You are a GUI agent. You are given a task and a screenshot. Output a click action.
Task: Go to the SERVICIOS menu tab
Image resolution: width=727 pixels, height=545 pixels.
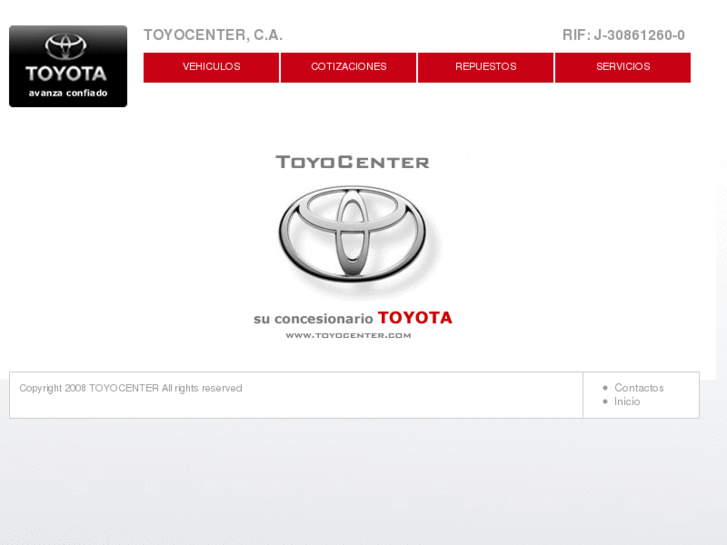coord(623,68)
